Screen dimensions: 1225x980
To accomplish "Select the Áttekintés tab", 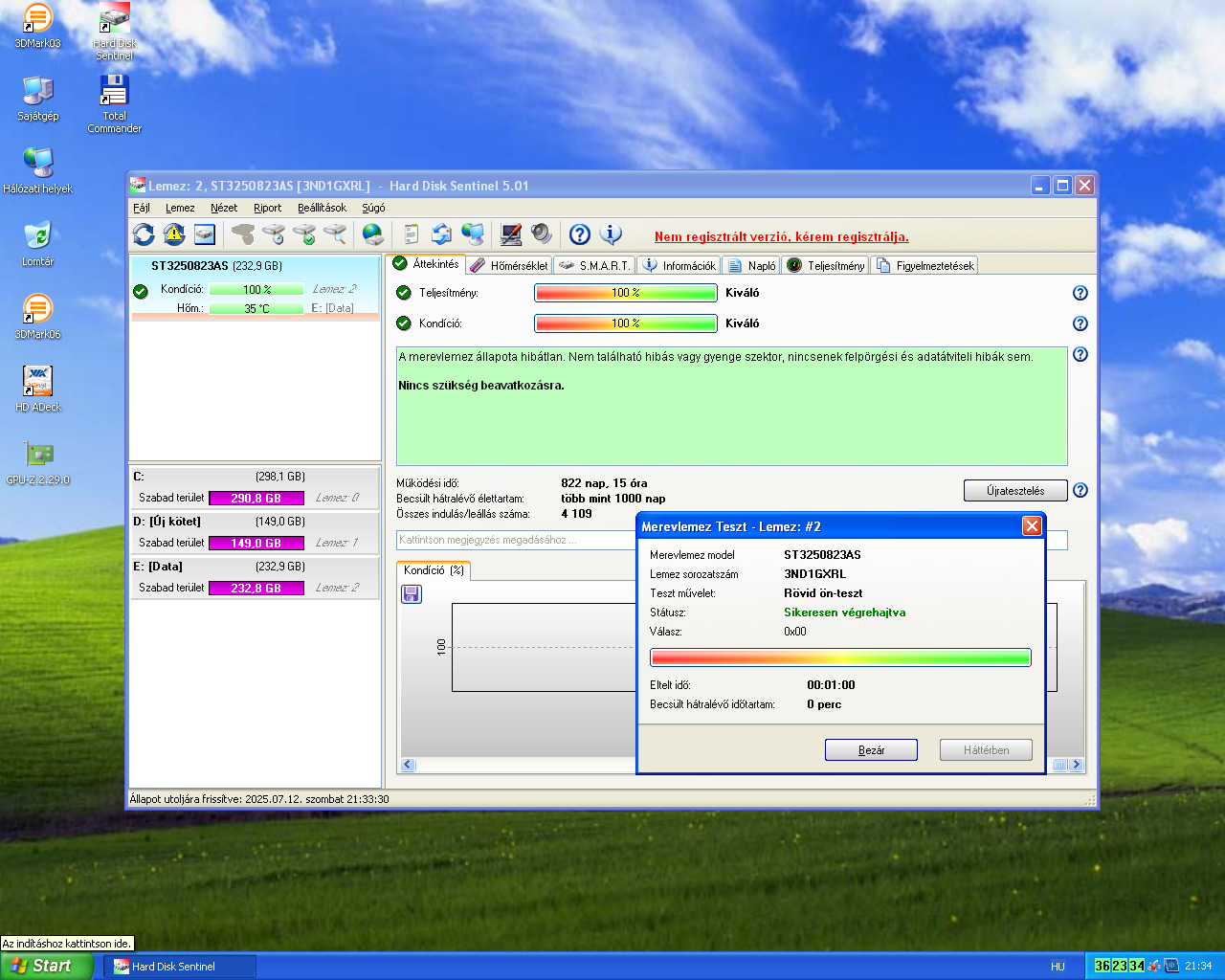I will pos(427,263).
